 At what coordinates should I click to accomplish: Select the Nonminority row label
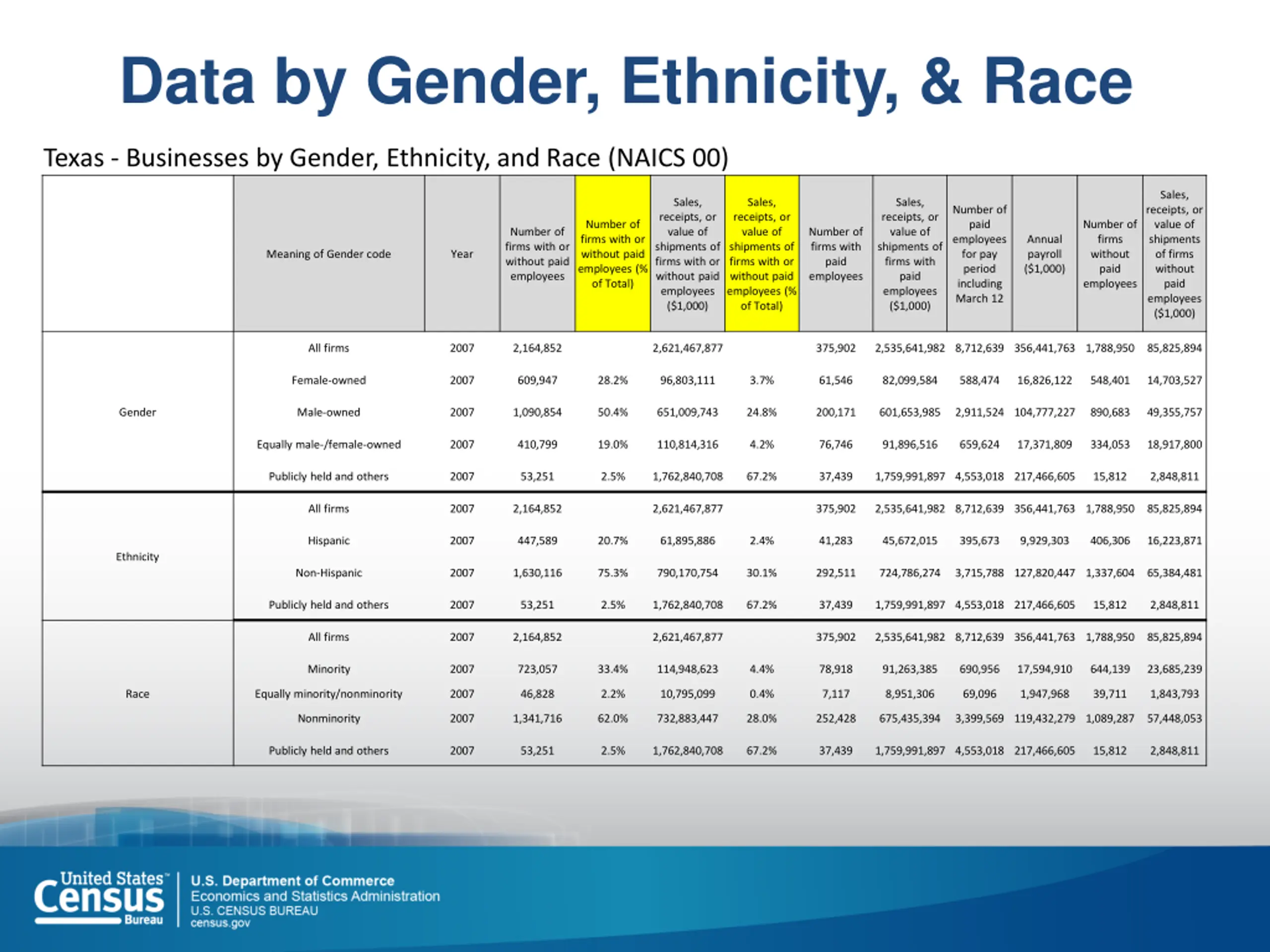328,718
